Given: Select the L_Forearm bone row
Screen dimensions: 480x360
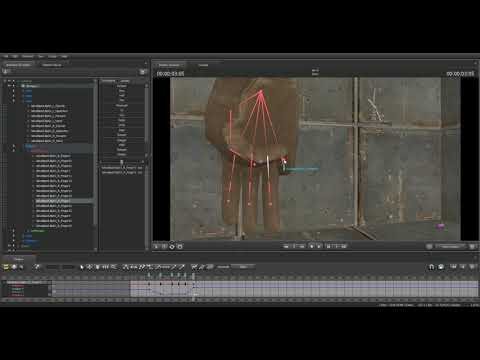Looking at the screenshot, I should [x=48, y=116].
